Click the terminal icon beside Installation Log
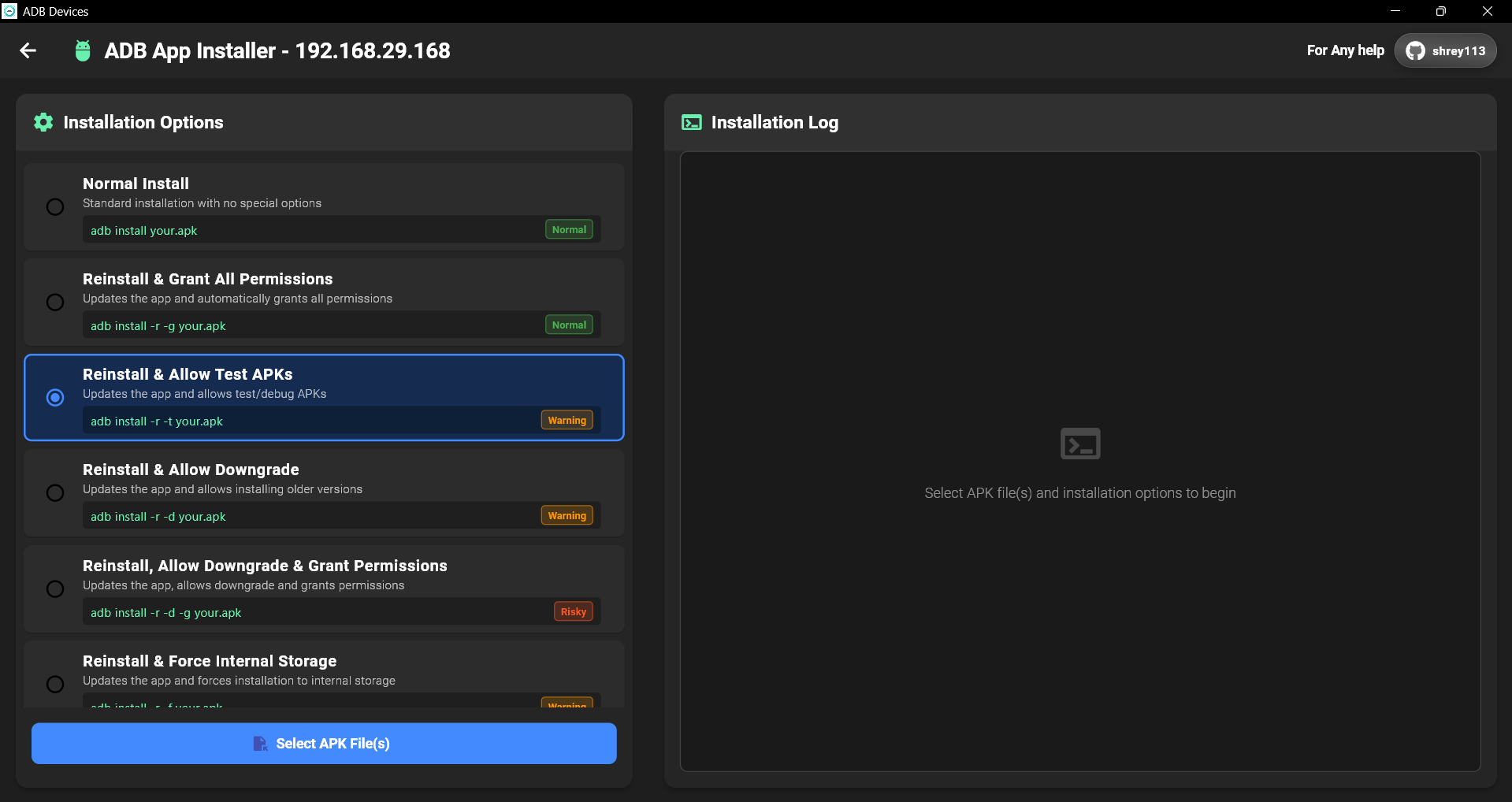 click(692, 122)
